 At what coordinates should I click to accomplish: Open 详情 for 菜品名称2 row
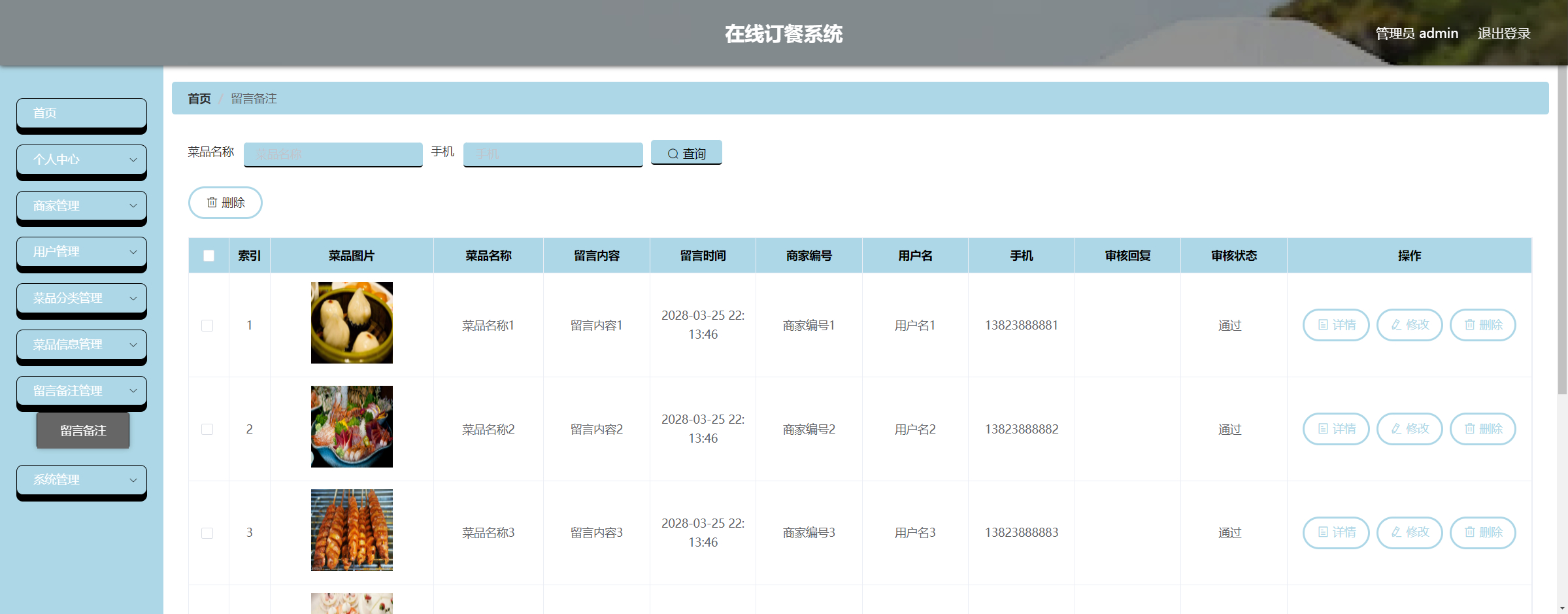(1336, 429)
